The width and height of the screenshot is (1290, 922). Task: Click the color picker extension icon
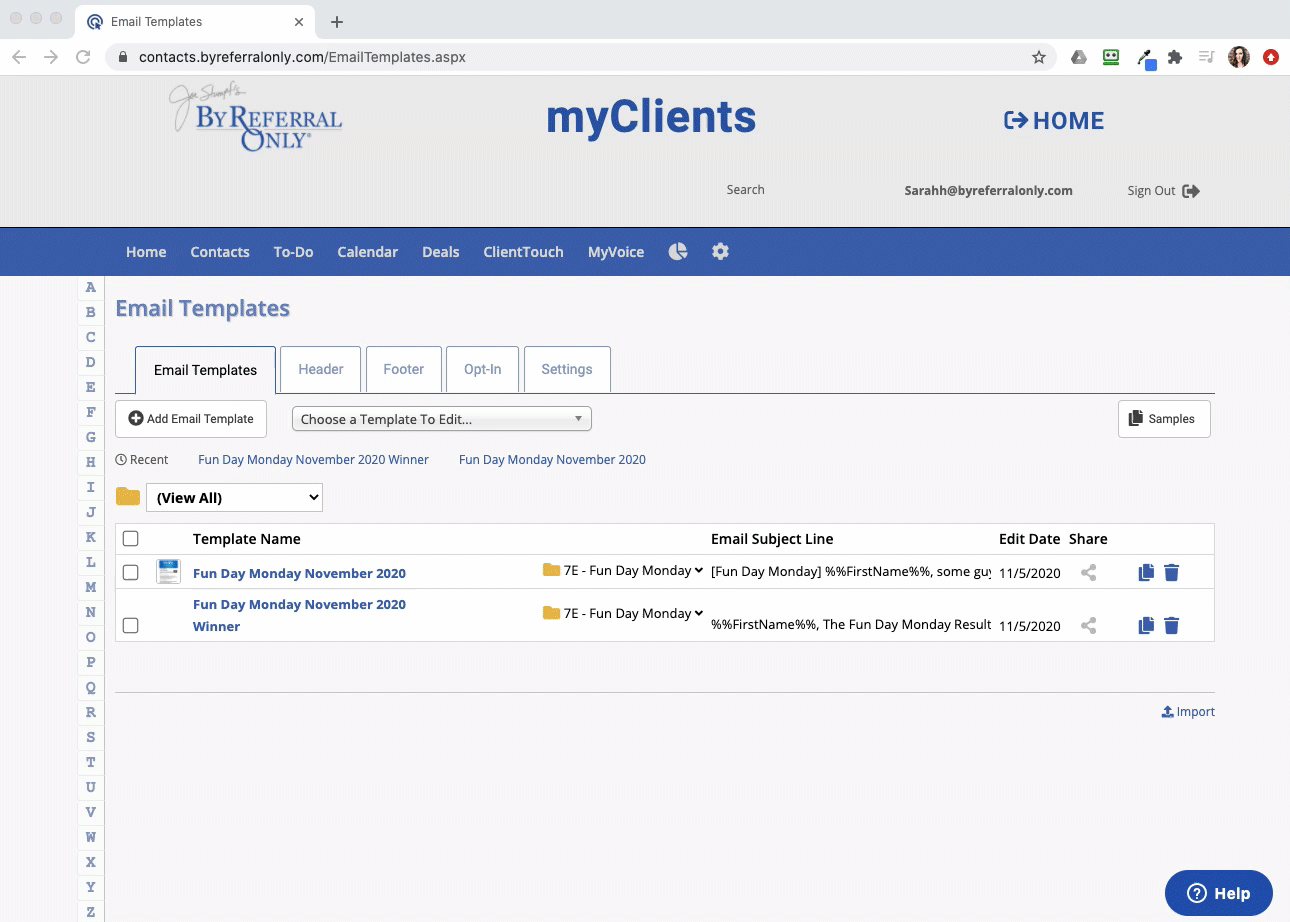tap(1146, 58)
